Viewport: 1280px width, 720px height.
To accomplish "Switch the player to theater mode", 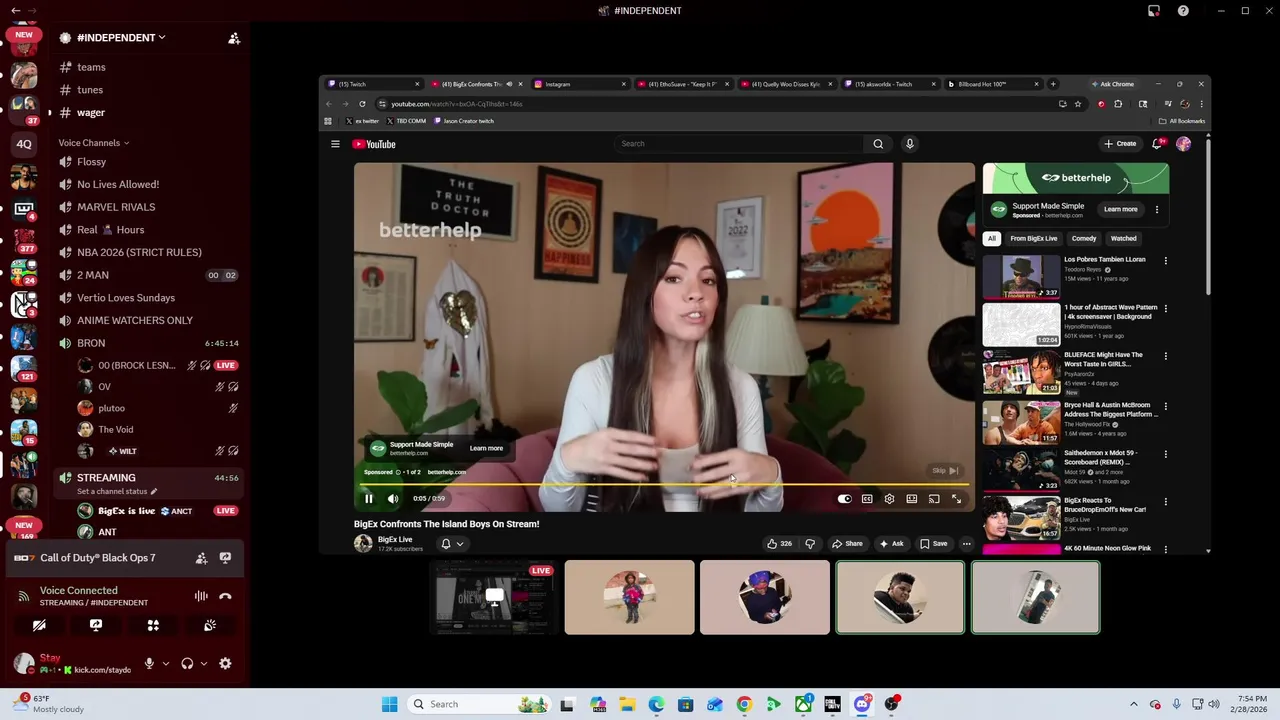I will 912,499.
